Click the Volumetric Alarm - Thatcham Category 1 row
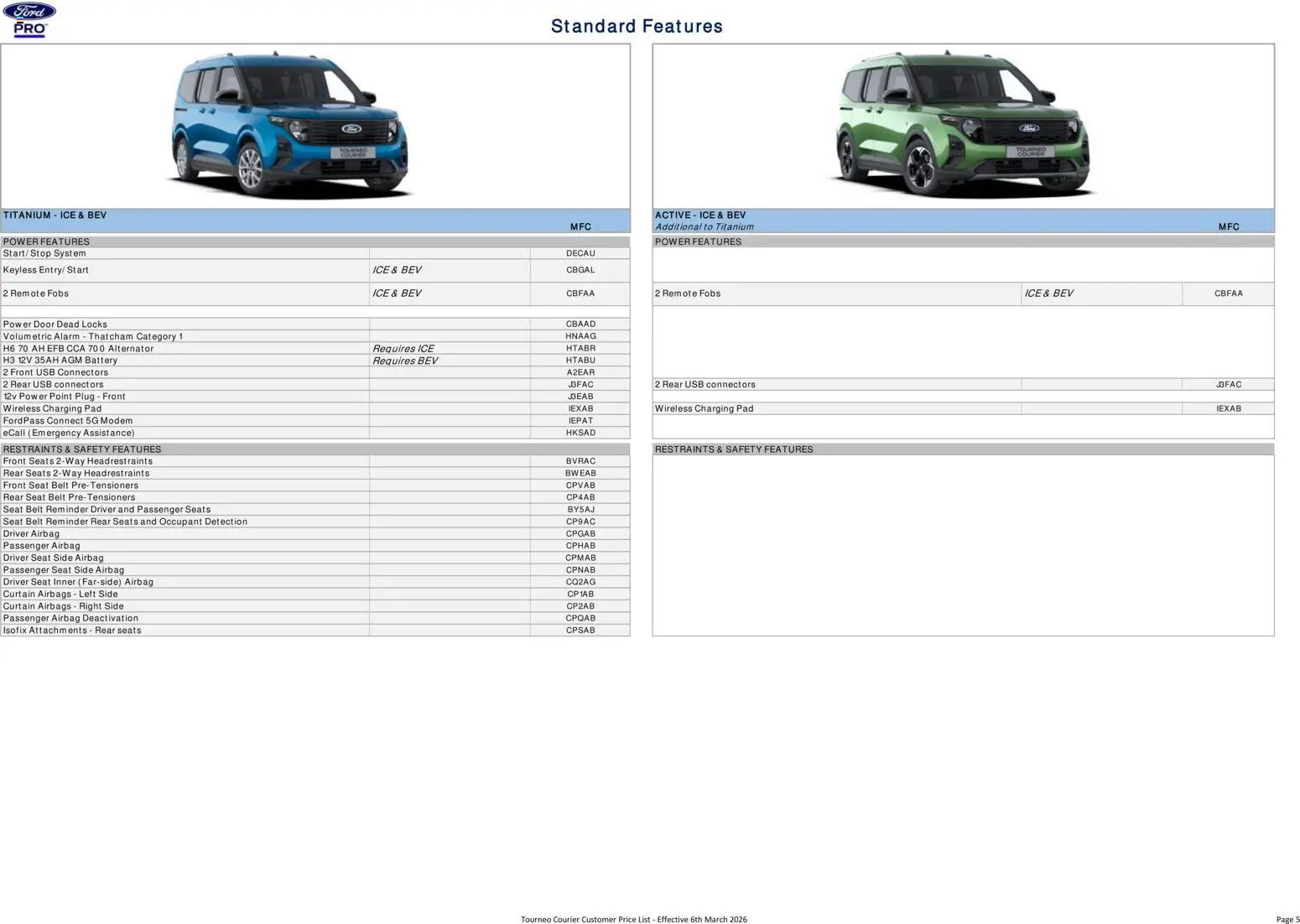Screen dimensions: 1300x924 pyautogui.click(x=93, y=336)
